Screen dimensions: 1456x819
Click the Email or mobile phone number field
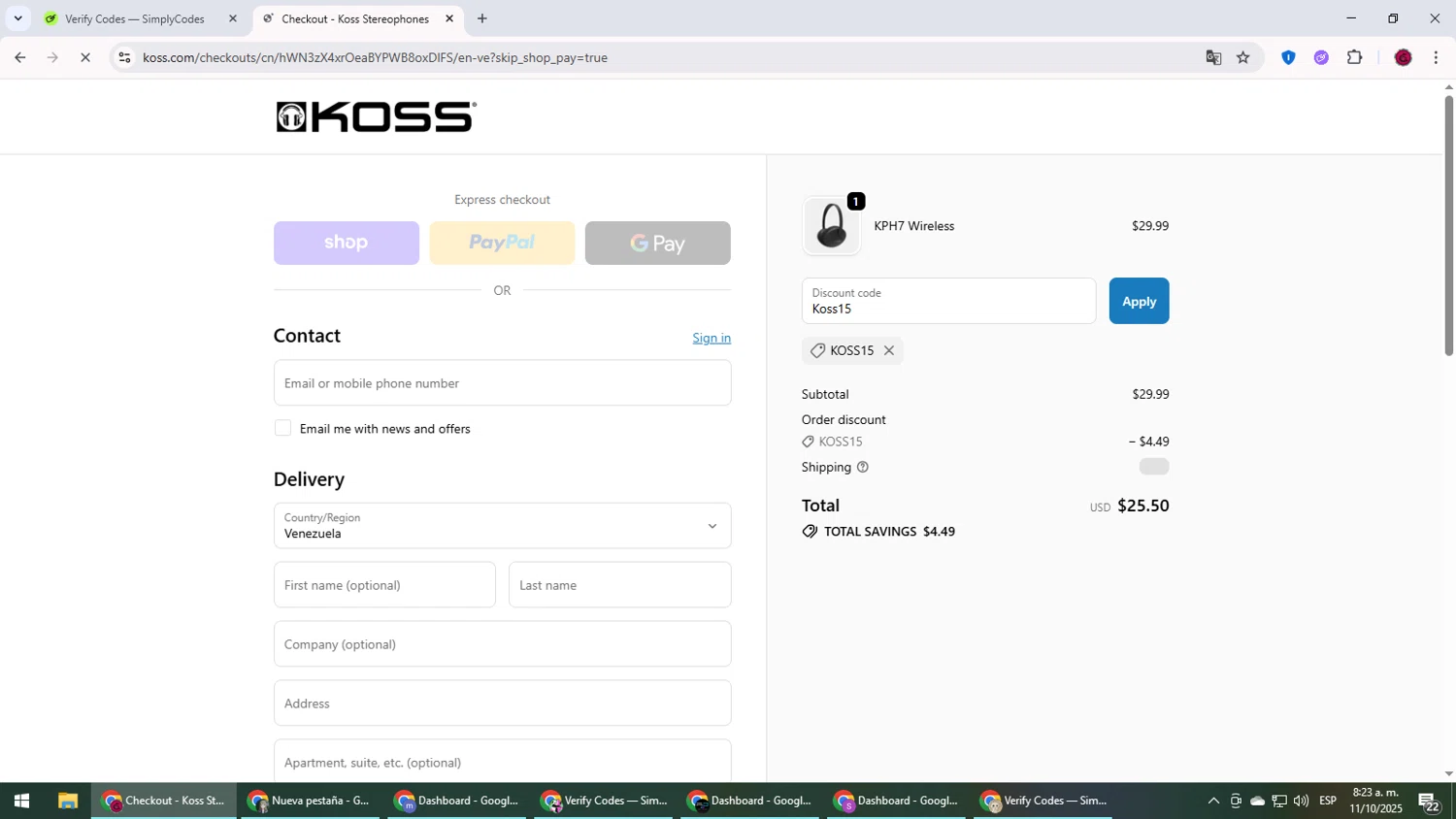tap(502, 383)
